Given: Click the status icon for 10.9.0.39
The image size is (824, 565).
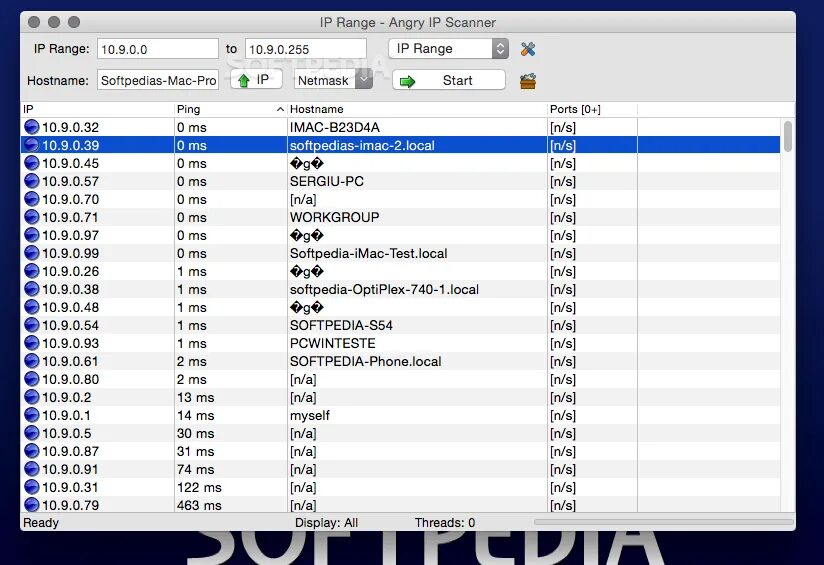Looking at the screenshot, I should pos(32,145).
